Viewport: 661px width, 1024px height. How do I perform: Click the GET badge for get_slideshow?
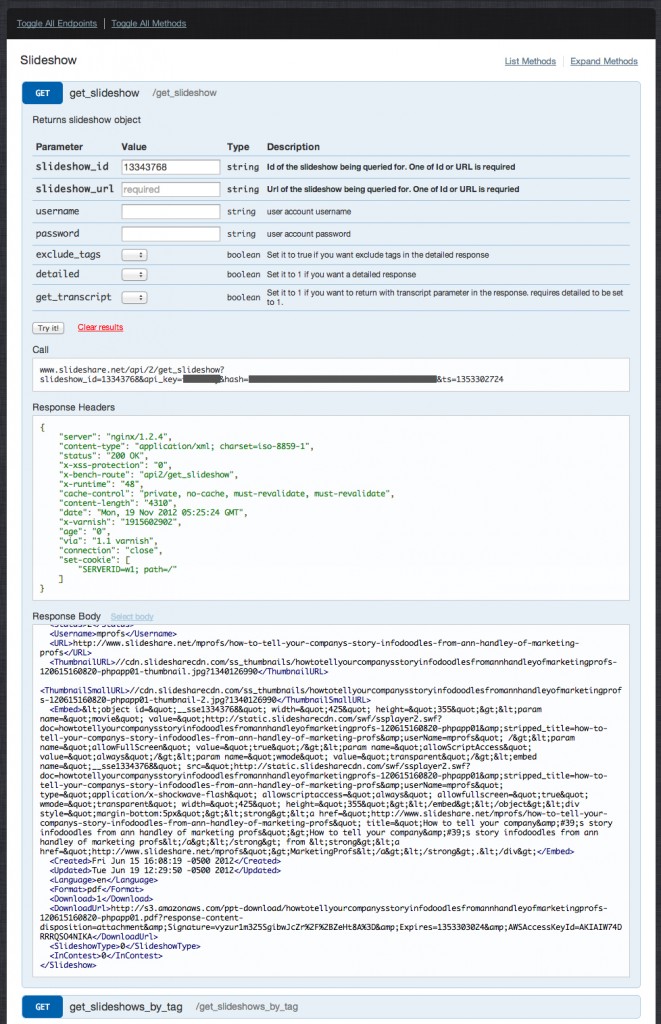click(x=43, y=94)
